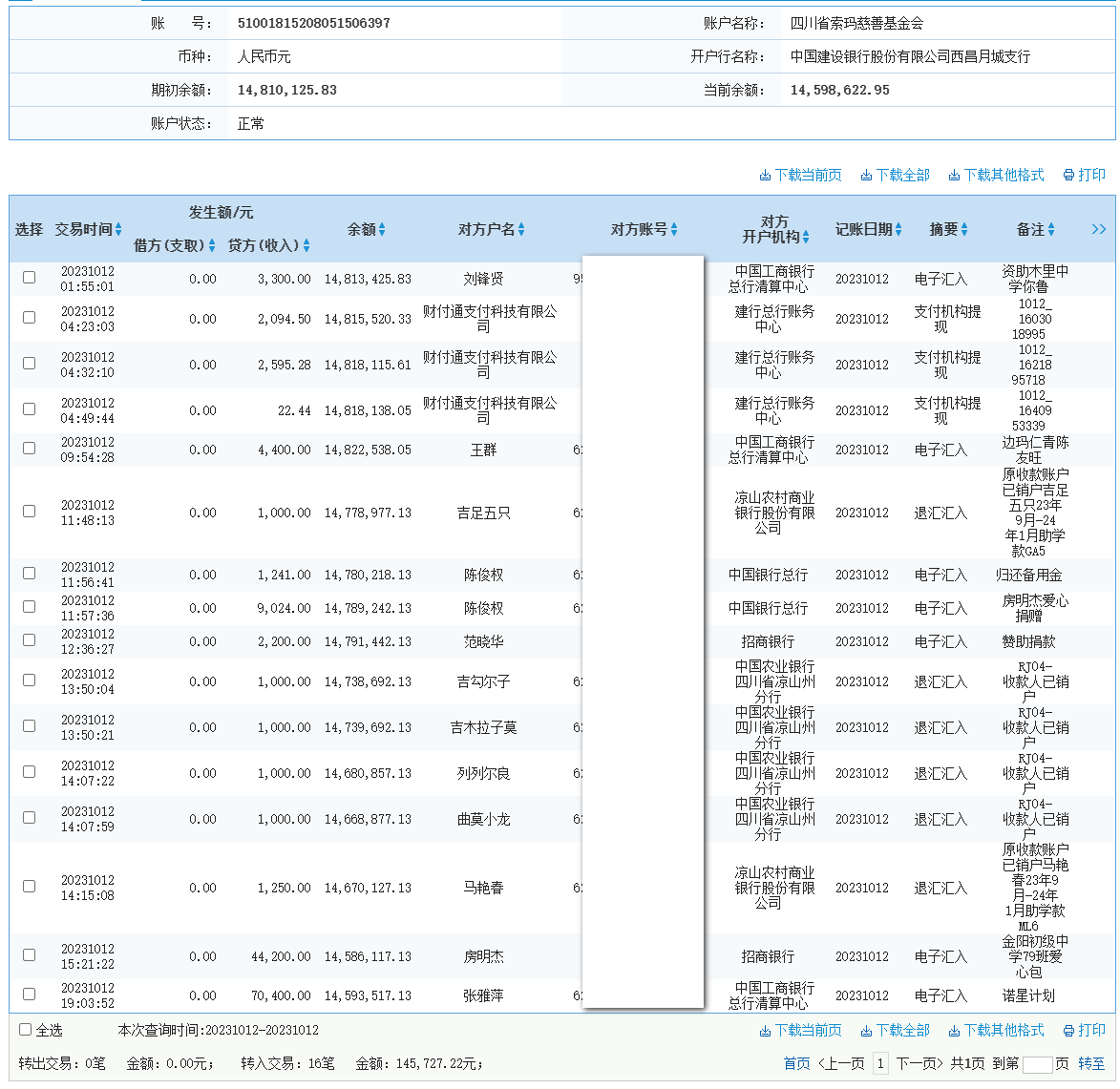1120x1089 pixels.
Task: Tick the 范晓华 row checkbox
Action: (30, 639)
